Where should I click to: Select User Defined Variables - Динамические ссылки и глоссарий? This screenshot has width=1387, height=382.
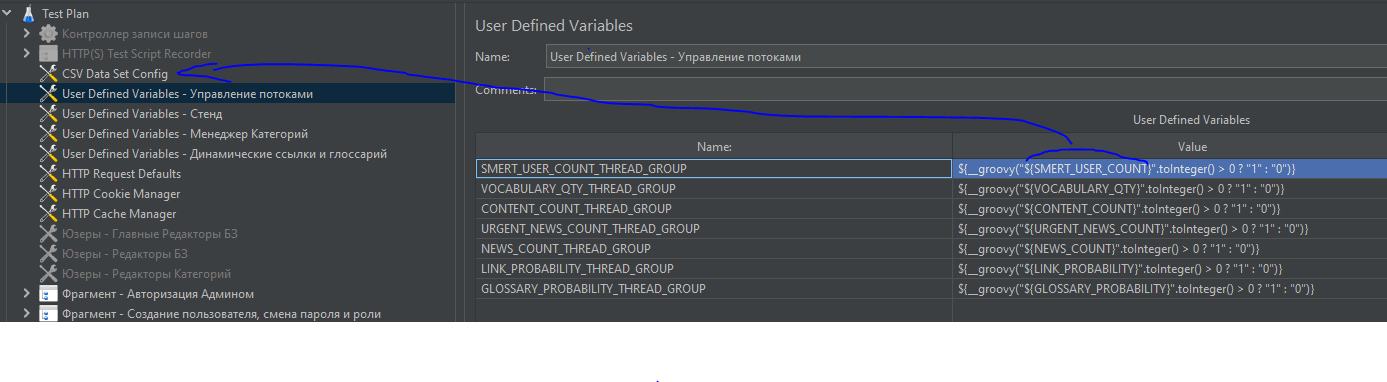pyautogui.click(x=224, y=154)
